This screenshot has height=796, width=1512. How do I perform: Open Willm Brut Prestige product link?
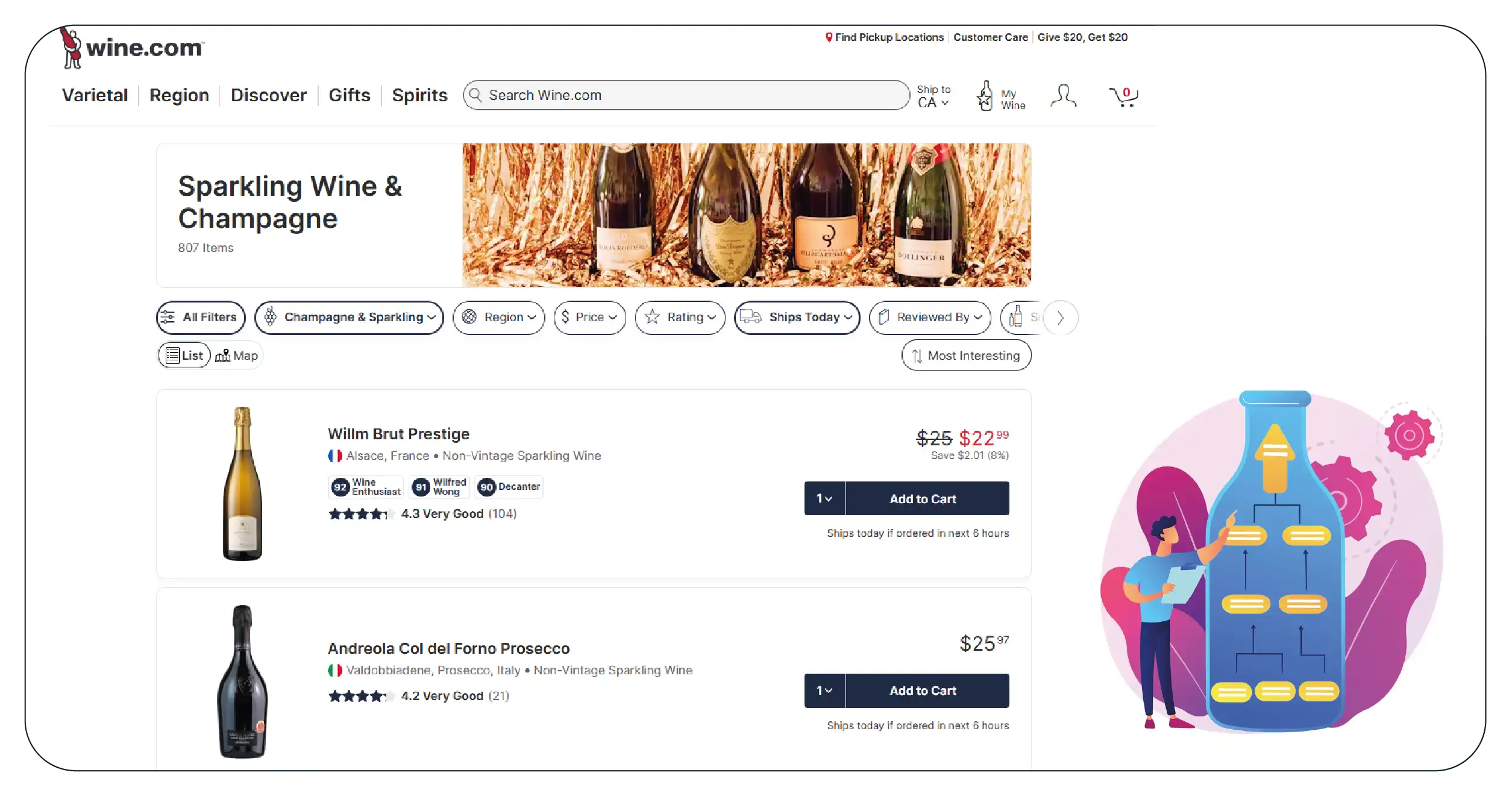398,434
